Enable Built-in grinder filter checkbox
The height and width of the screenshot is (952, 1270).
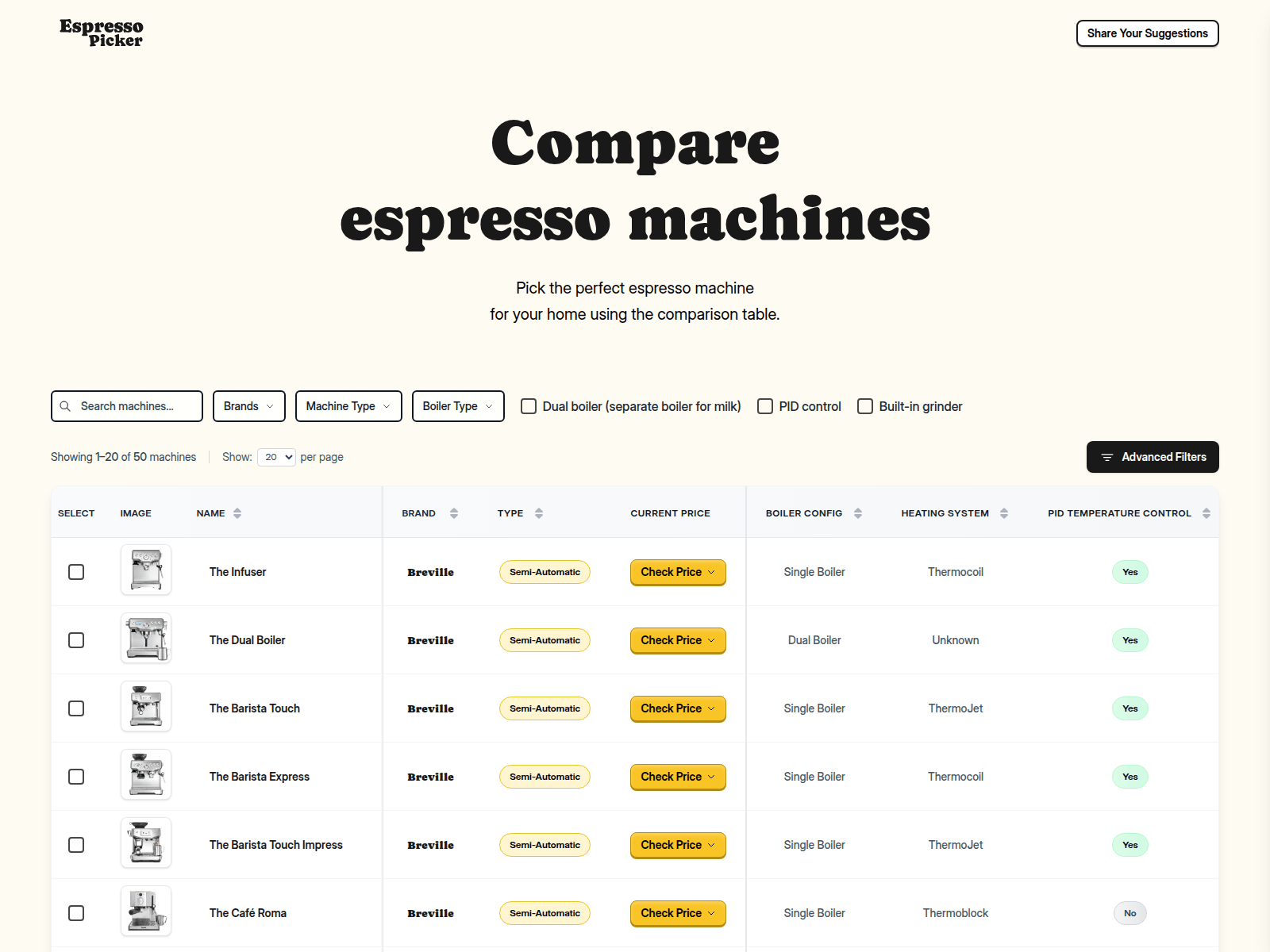click(x=865, y=406)
